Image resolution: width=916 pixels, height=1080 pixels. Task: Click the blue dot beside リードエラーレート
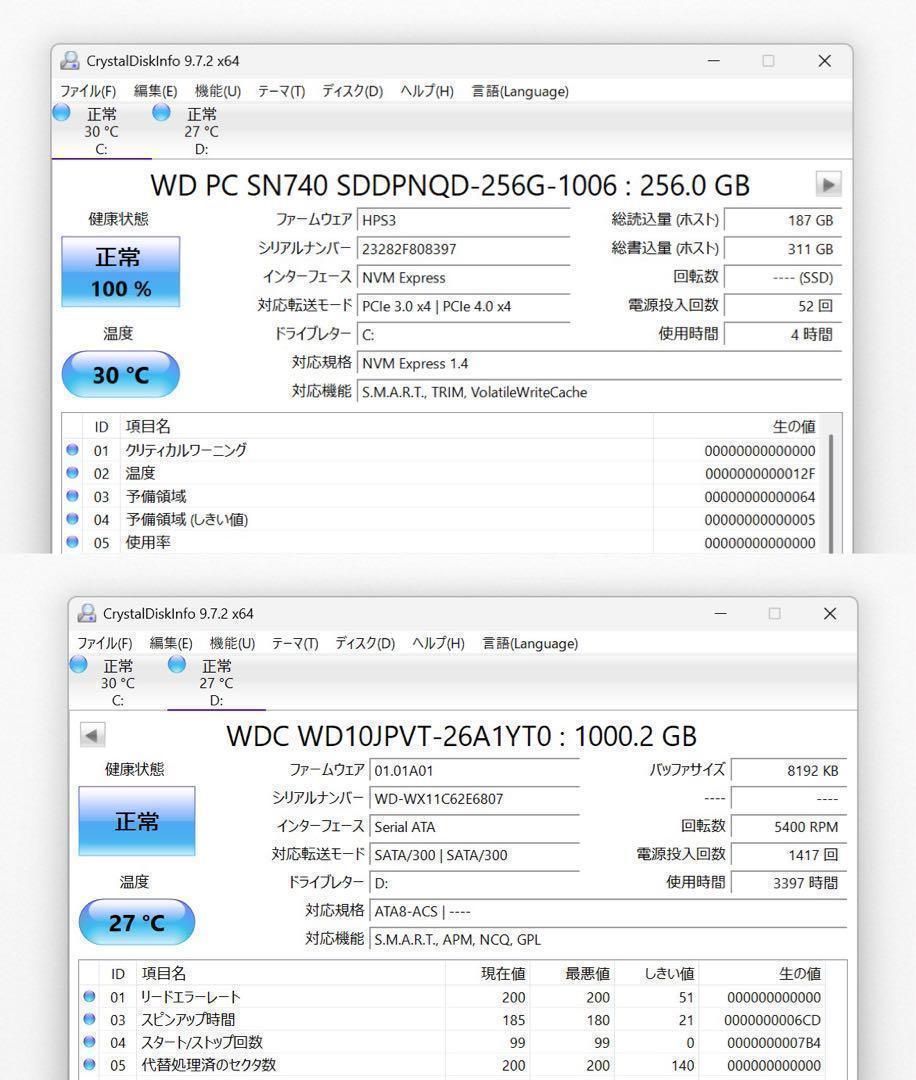click(x=87, y=996)
